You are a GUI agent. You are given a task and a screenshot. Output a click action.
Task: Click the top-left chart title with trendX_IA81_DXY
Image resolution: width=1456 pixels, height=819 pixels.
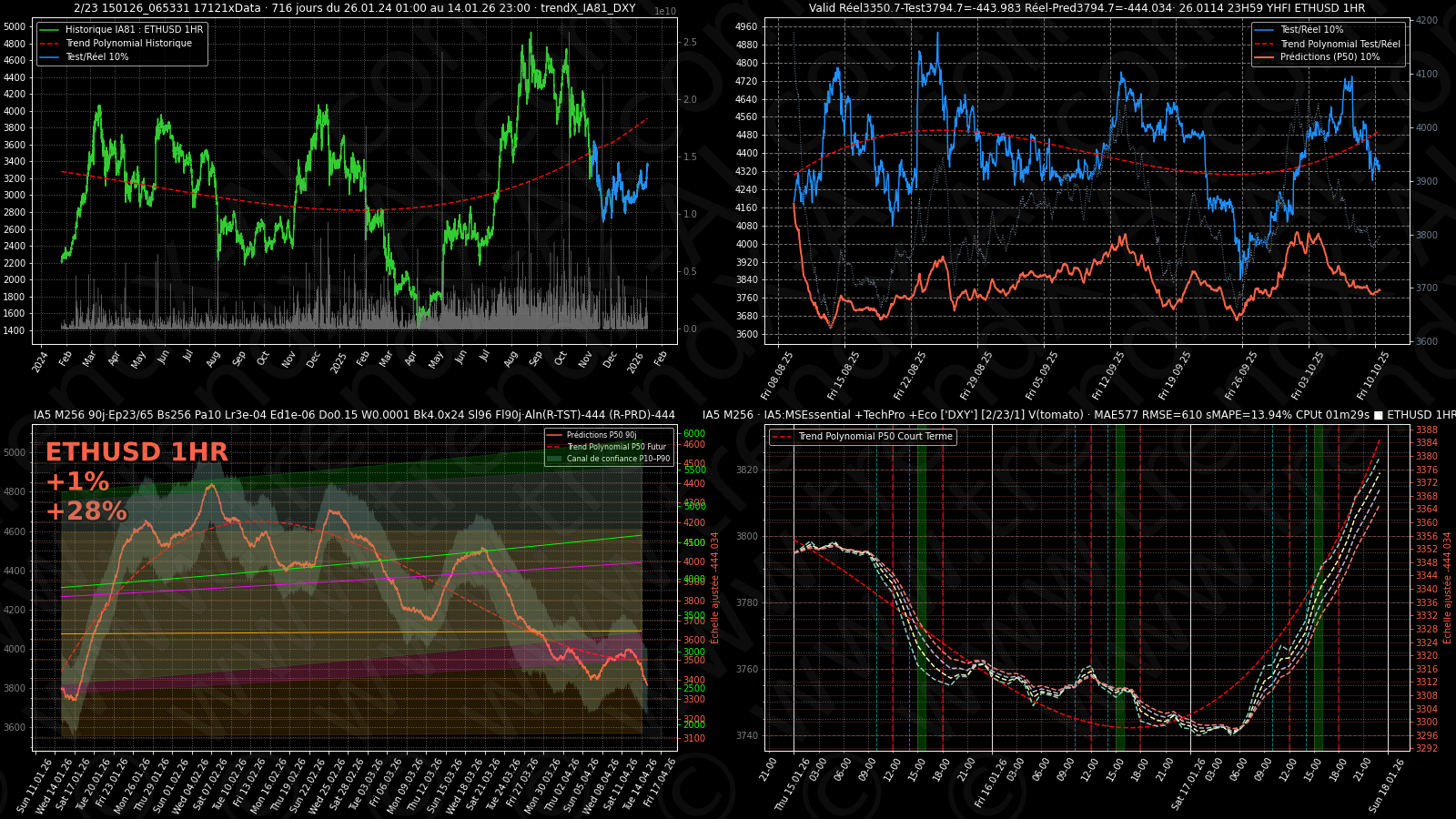(x=355, y=8)
